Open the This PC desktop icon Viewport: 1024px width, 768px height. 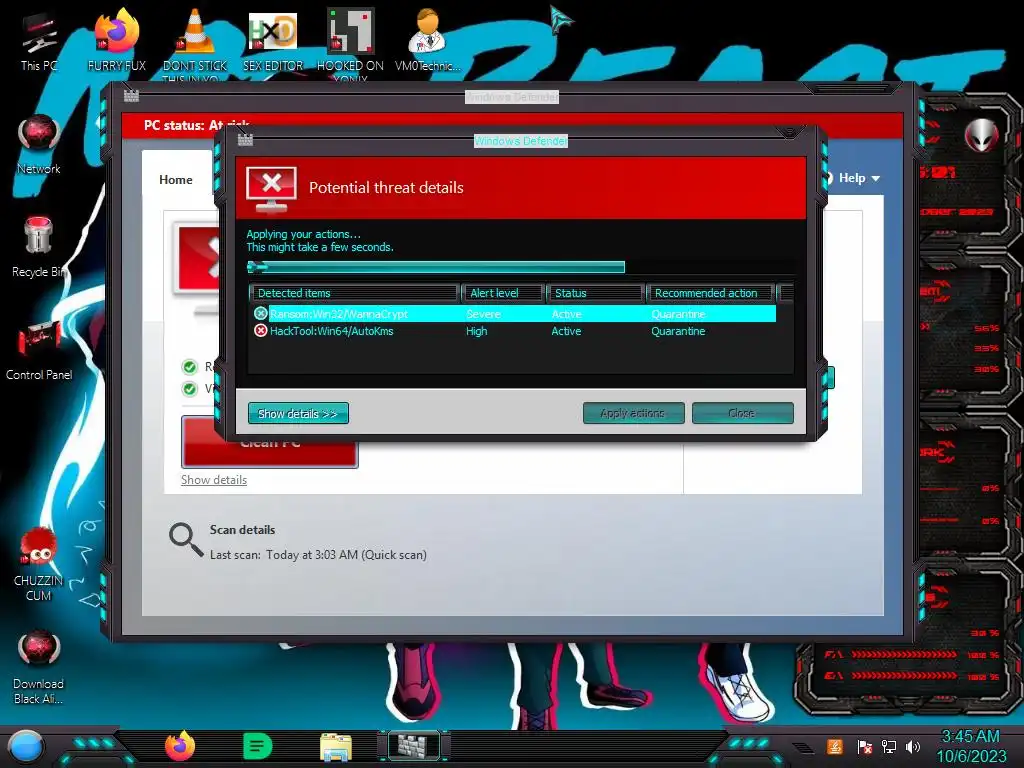(39, 42)
